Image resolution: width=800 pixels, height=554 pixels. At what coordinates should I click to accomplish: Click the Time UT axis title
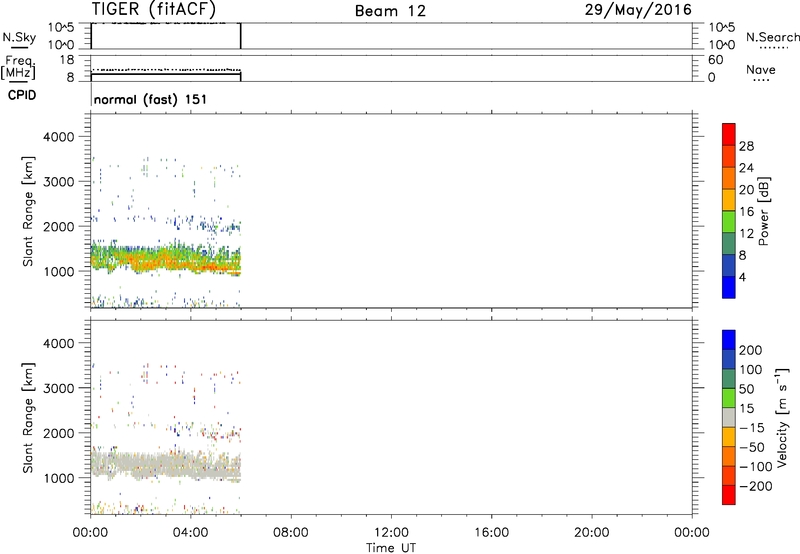click(x=391, y=548)
